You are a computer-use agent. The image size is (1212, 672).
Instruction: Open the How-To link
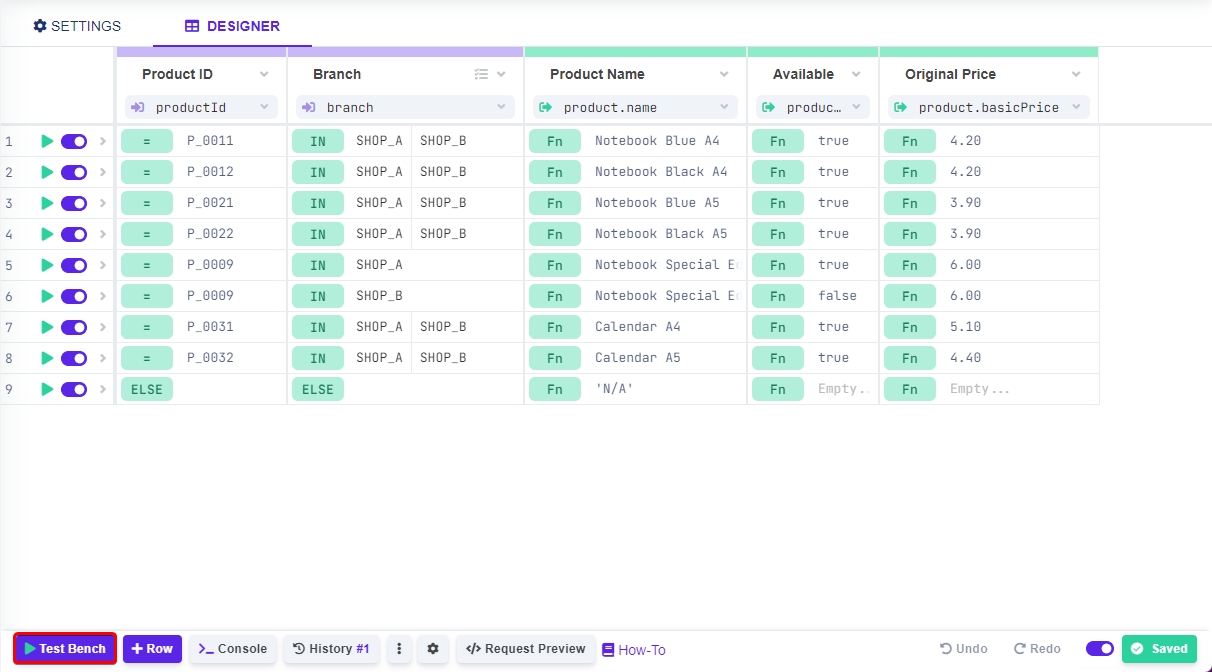coord(634,650)
